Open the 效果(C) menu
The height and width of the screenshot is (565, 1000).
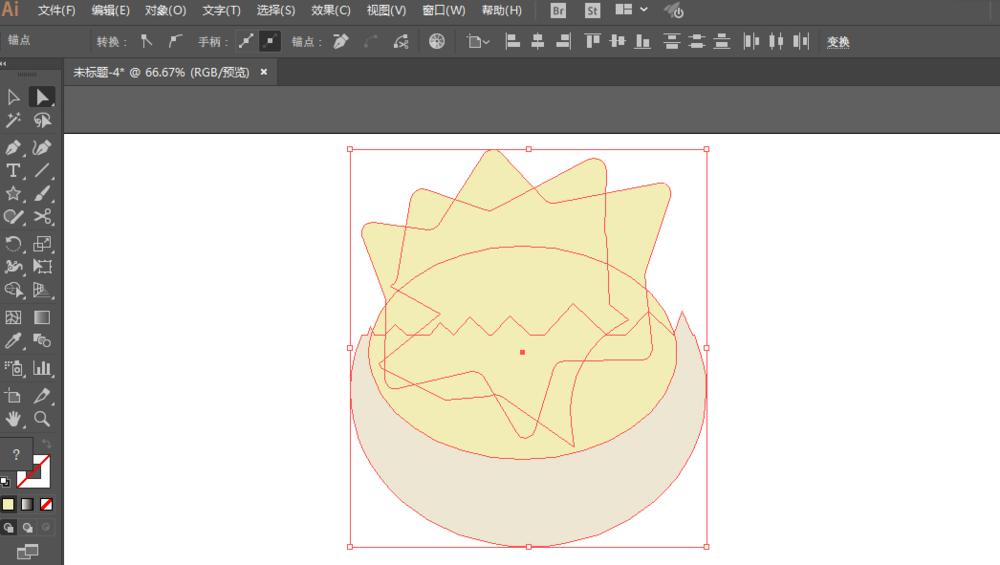point(330,11)
